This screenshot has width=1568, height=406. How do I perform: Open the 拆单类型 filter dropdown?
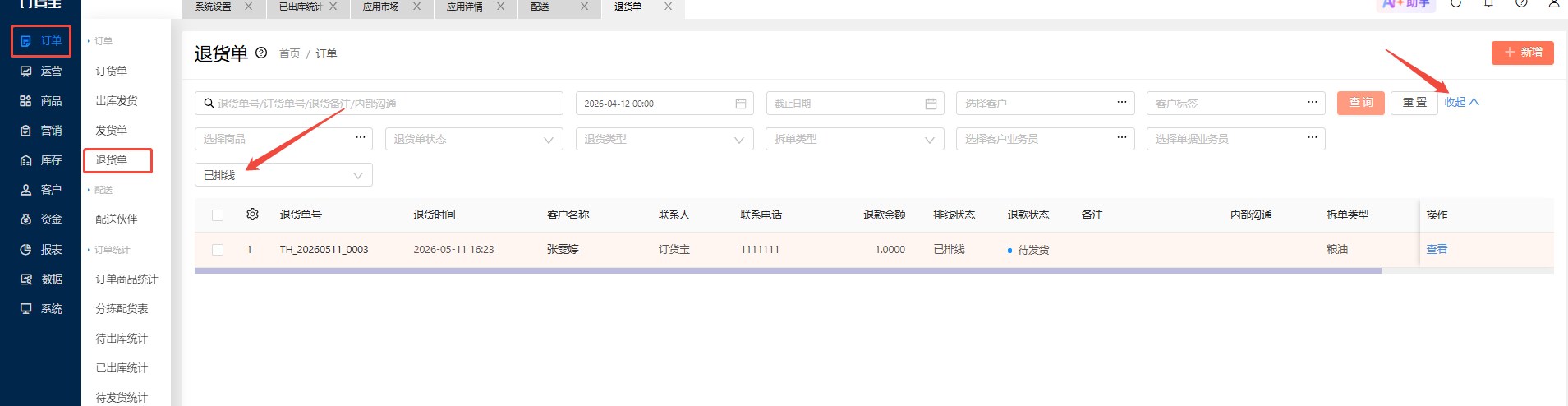click(x=855, y=139)
